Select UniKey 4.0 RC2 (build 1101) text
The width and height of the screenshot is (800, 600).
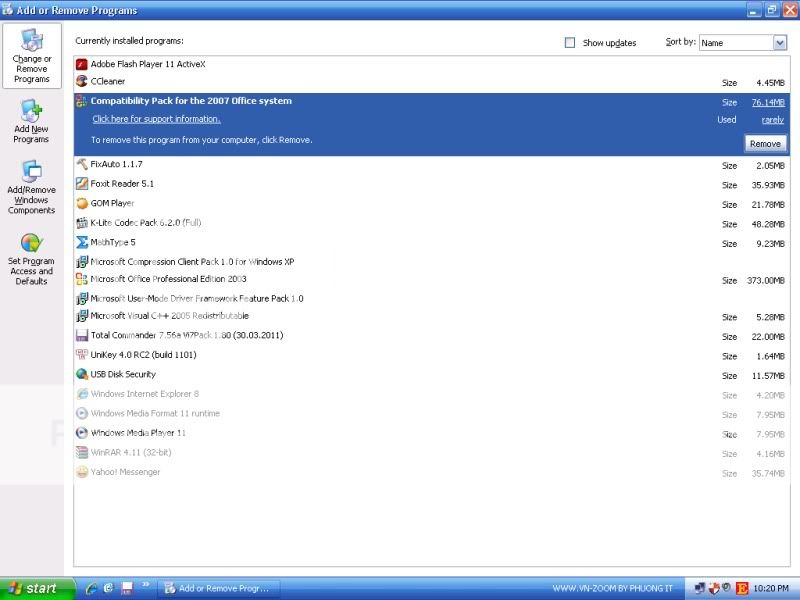pyautogui.click(x=143, y=355)
